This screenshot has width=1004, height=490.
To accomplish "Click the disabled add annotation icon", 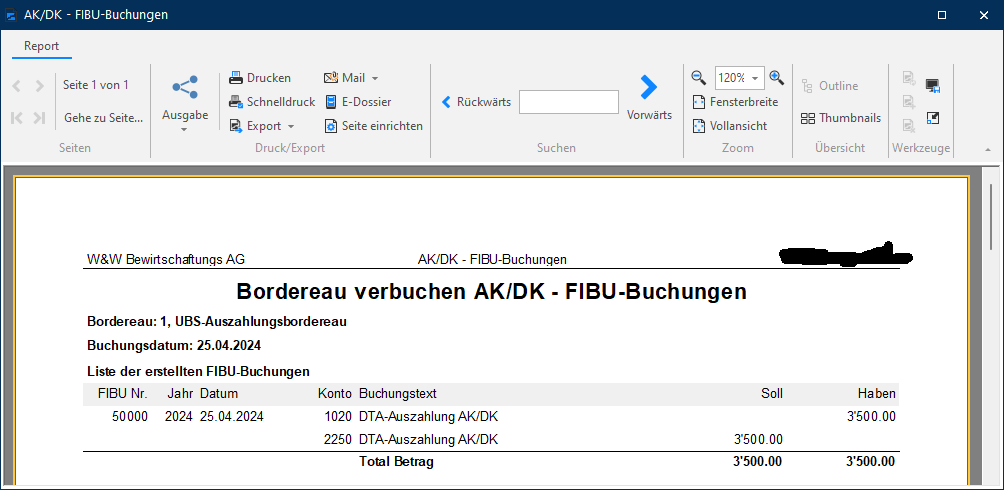I will (909, 102).
